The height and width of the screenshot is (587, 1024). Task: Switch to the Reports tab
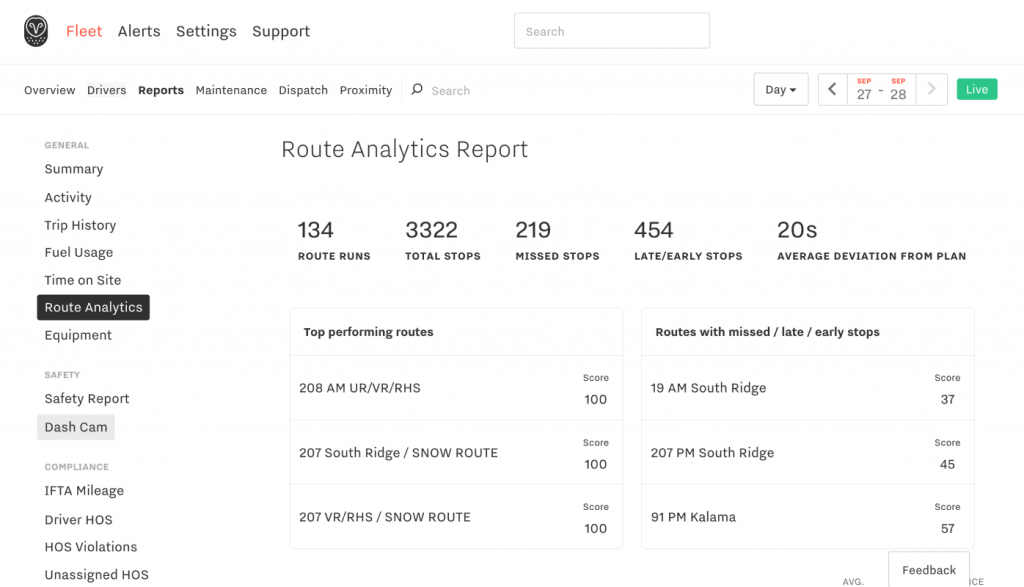click(x=160, y=90)
